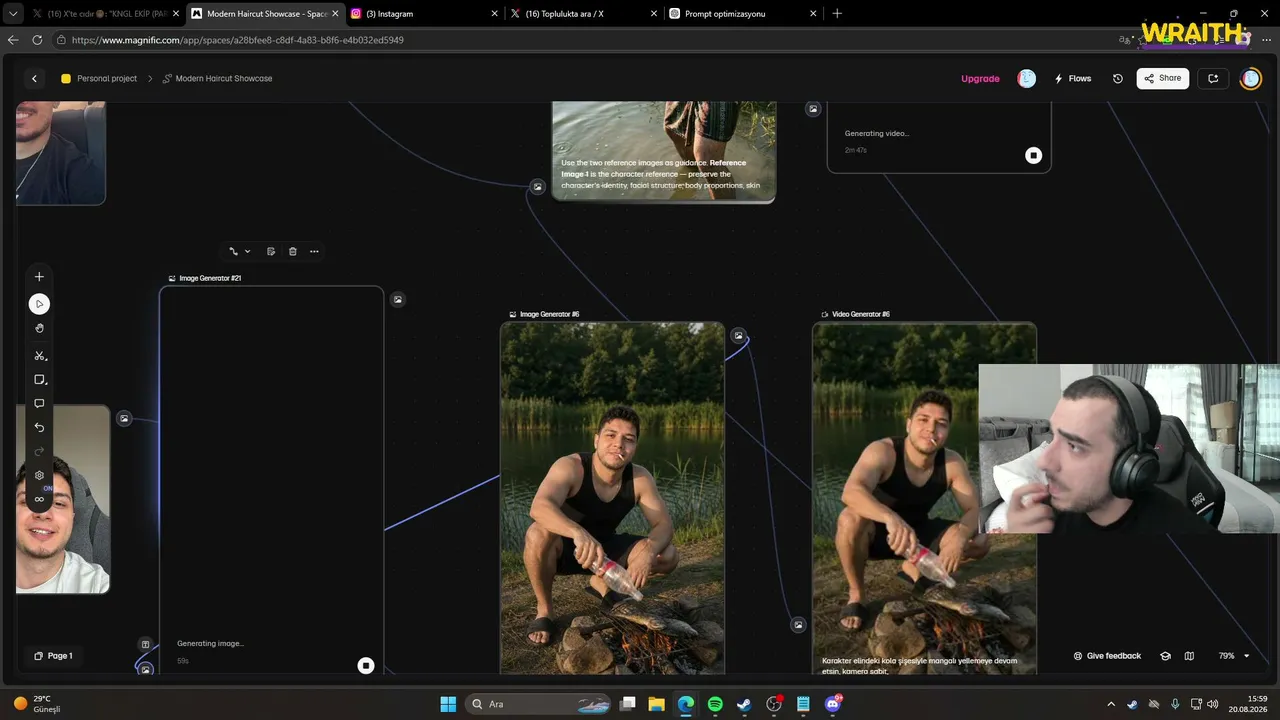Open Discord from the taskbar
Screen dimensions: 1280x720
point(833,704)
